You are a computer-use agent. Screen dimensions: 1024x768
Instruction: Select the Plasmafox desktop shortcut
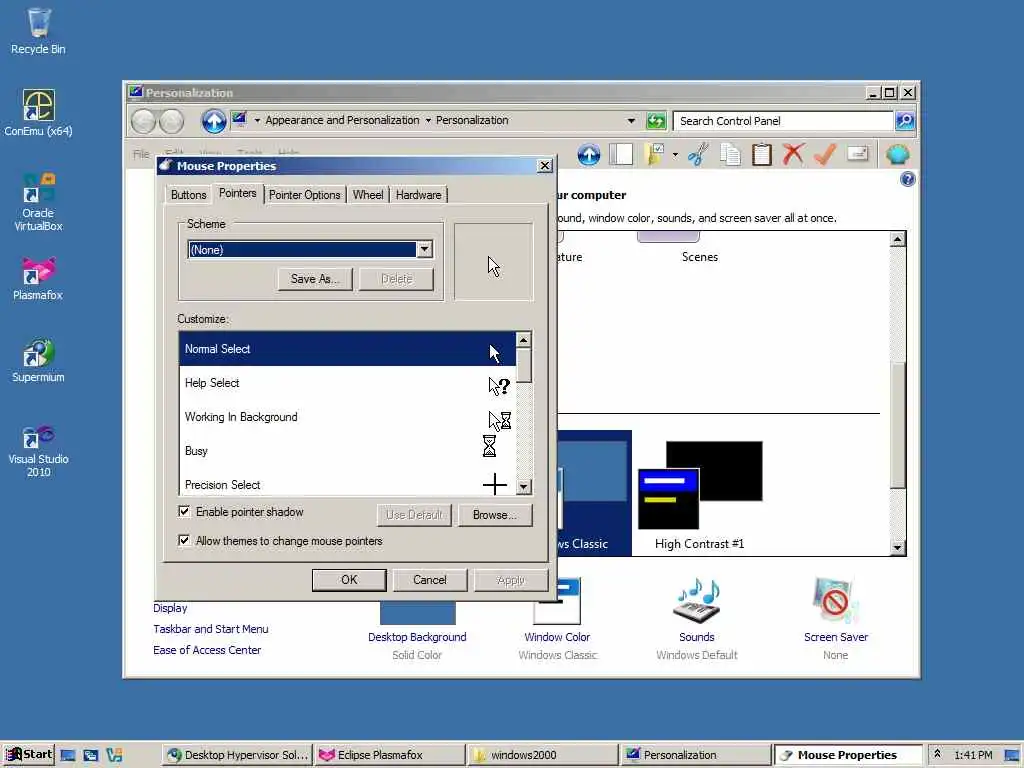(38, 278)
